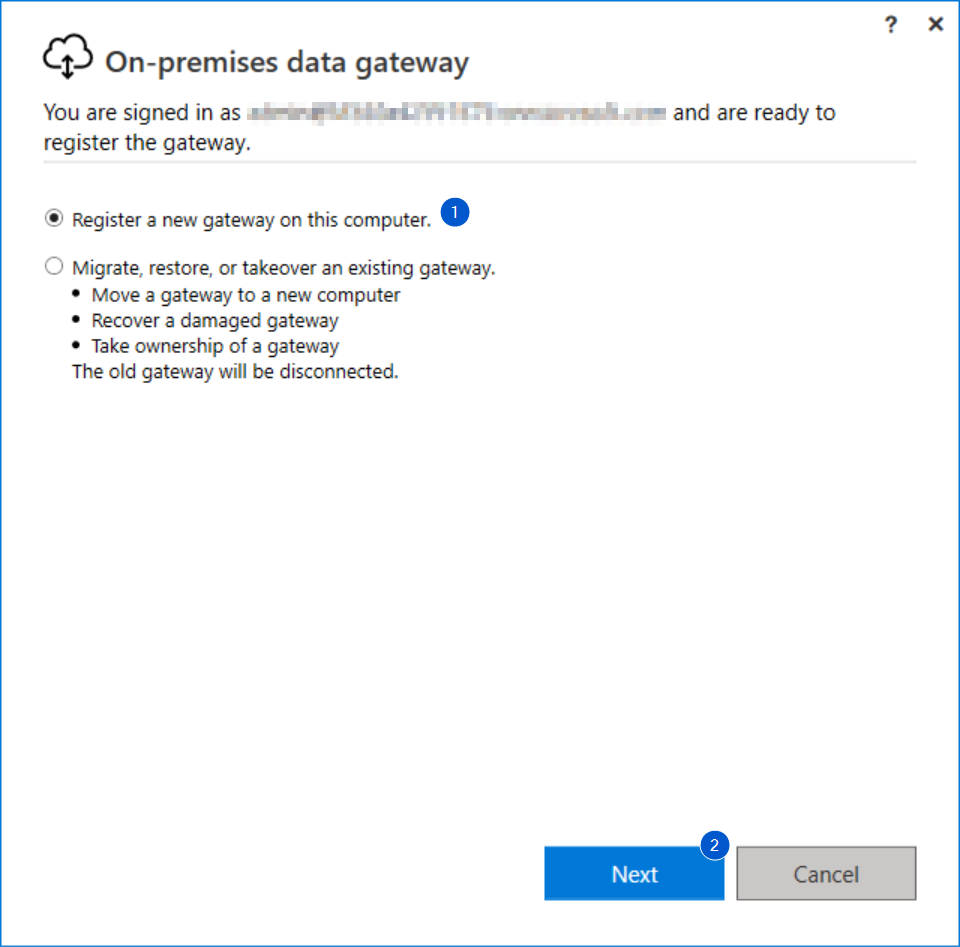
Task: Proceed with the blue Next button
Action: pos(634,874)
